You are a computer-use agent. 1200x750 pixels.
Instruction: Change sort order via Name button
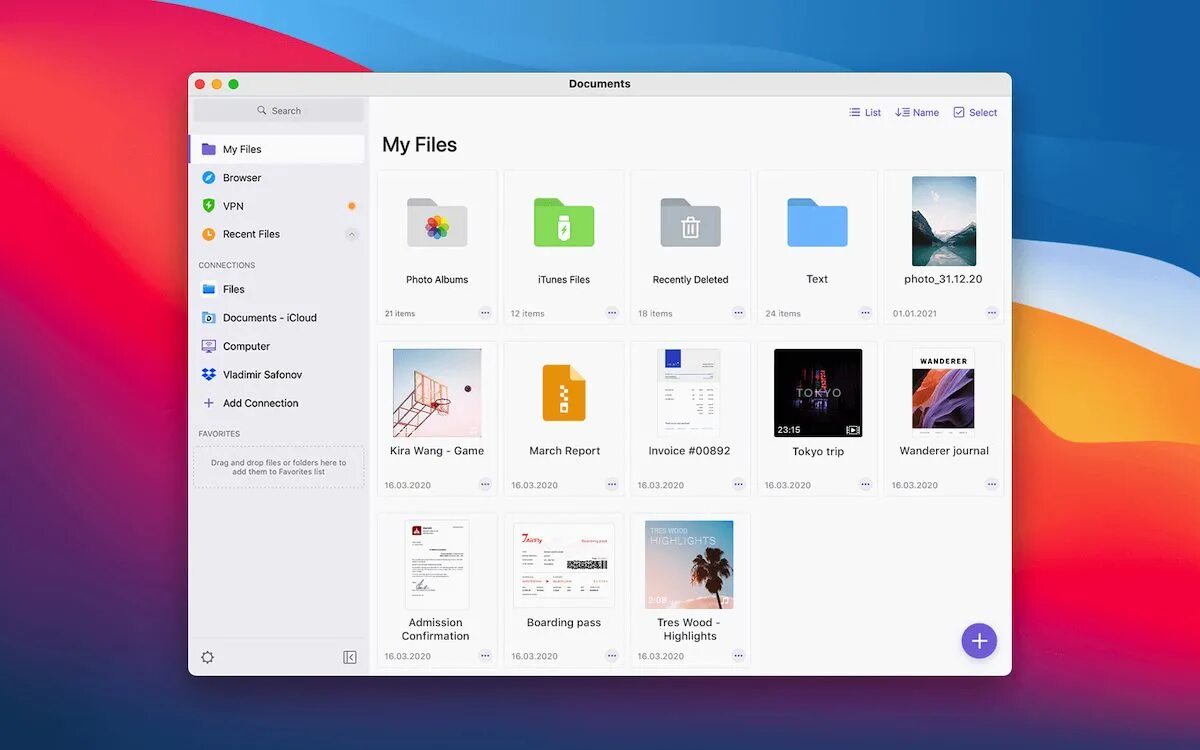click(917, 112)
